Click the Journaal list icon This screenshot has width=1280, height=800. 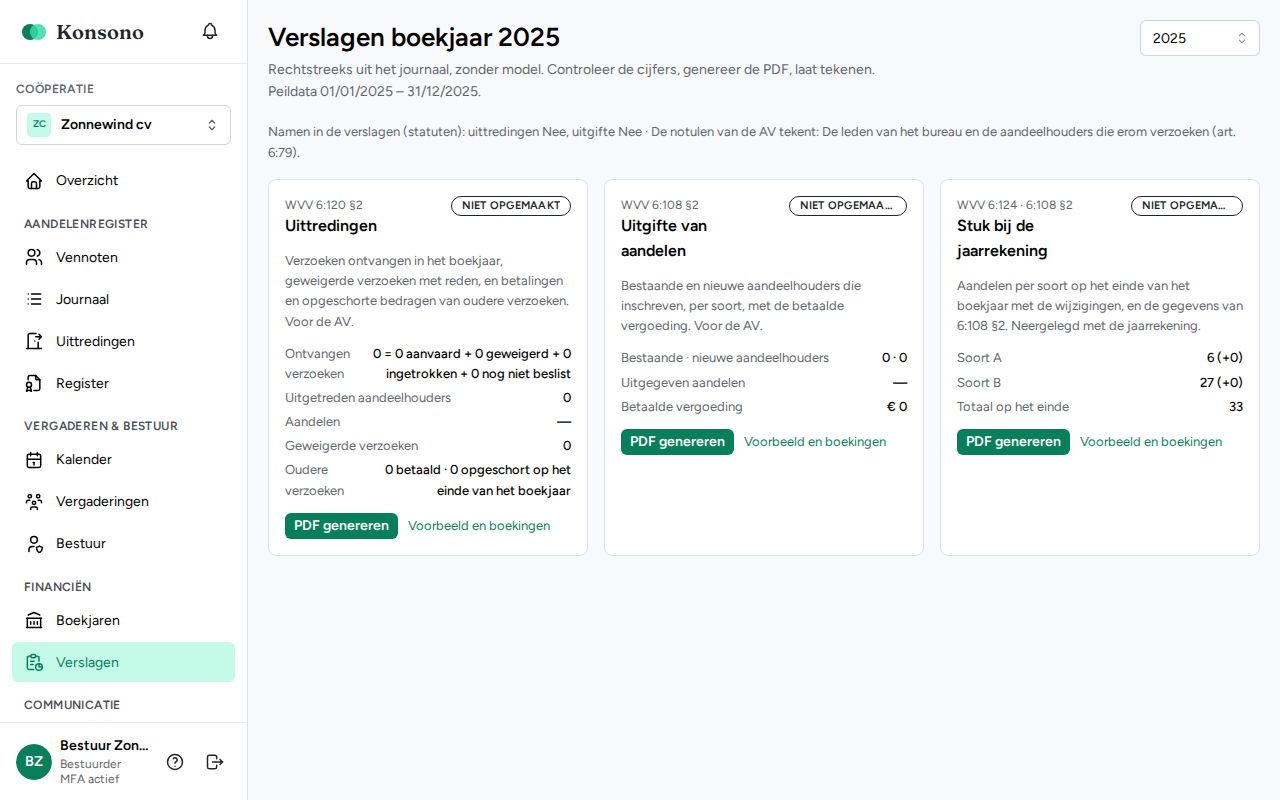[34, 300]
